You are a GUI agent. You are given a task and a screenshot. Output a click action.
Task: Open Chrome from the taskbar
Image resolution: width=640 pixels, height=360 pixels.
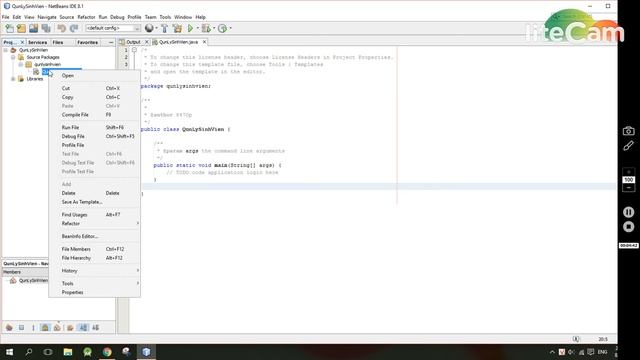click(x=107, y=352)
